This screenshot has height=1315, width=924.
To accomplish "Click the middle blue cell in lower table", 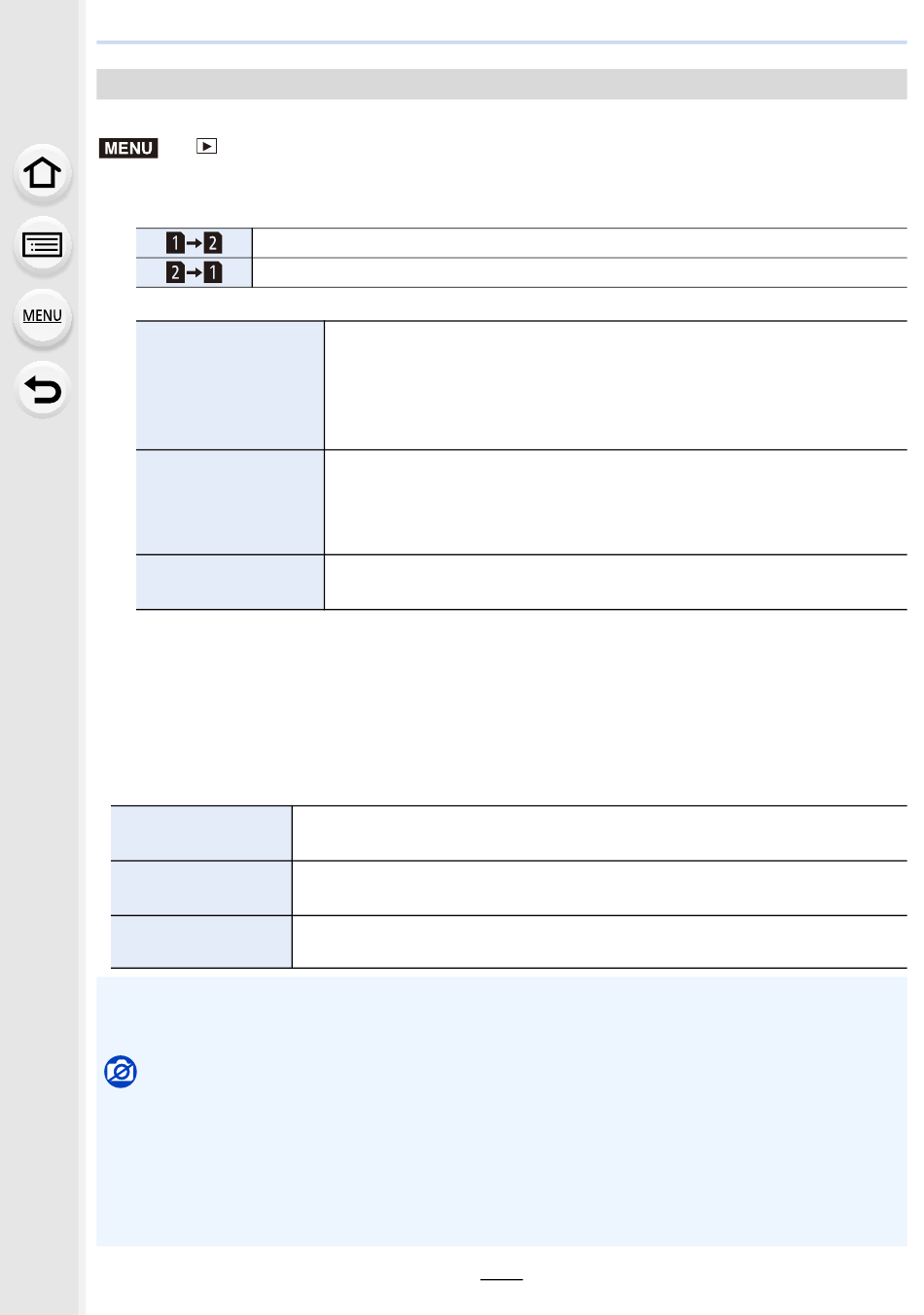I will pos(201,888).
